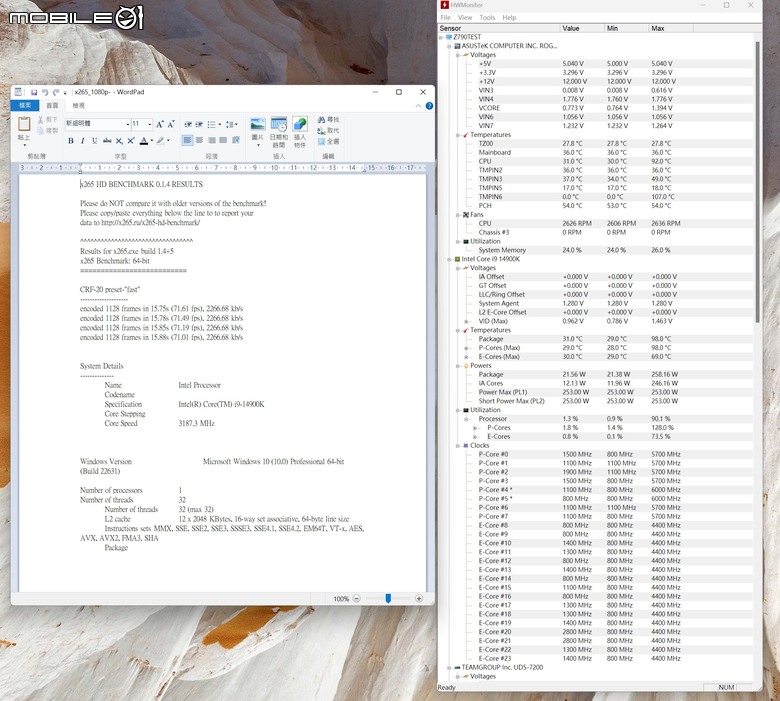The image size is (780, 701).
Task: Click the Max column header in HWMonitor
Action: point(671,28)
